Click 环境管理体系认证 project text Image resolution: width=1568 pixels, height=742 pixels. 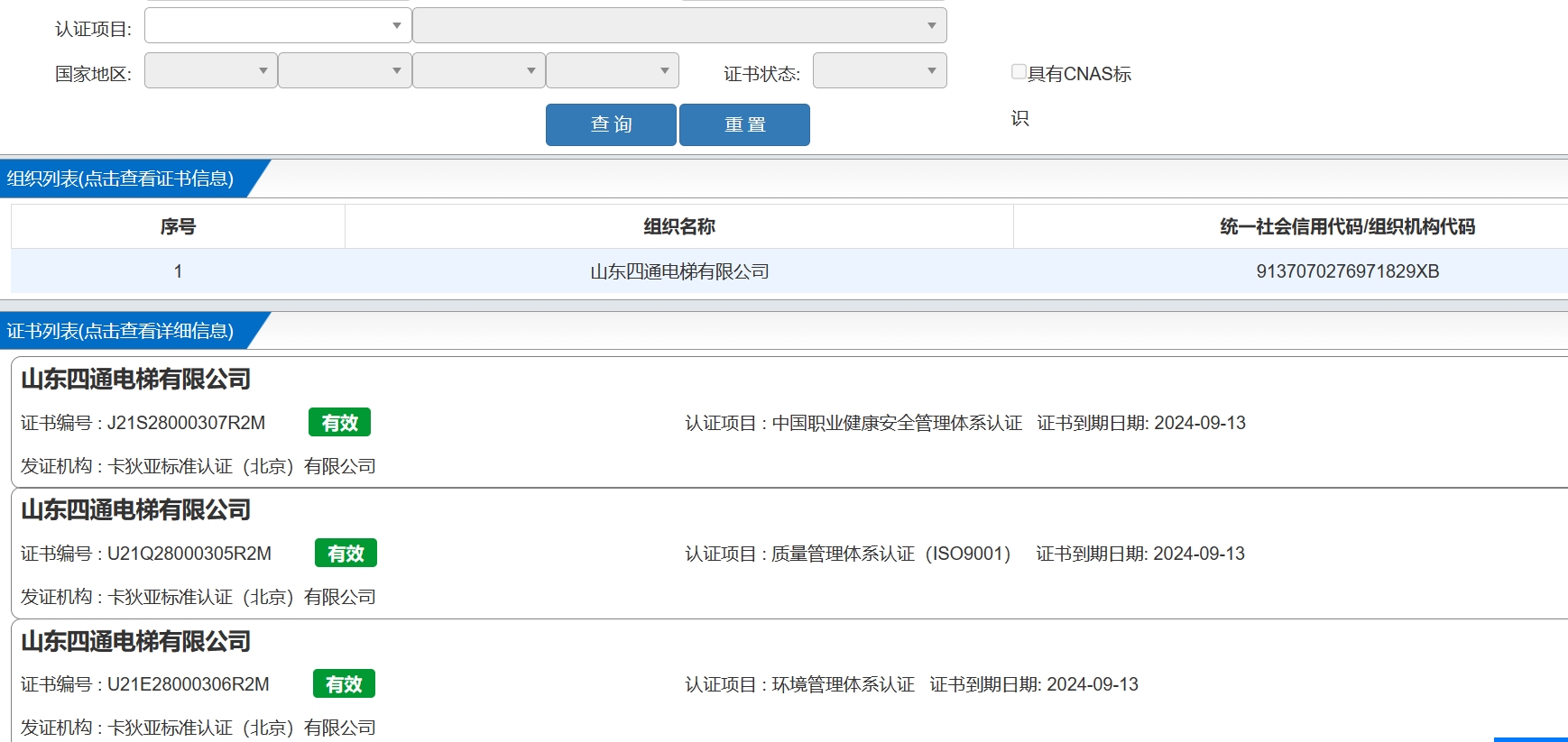pyautogui.click(x=843, y=684)
